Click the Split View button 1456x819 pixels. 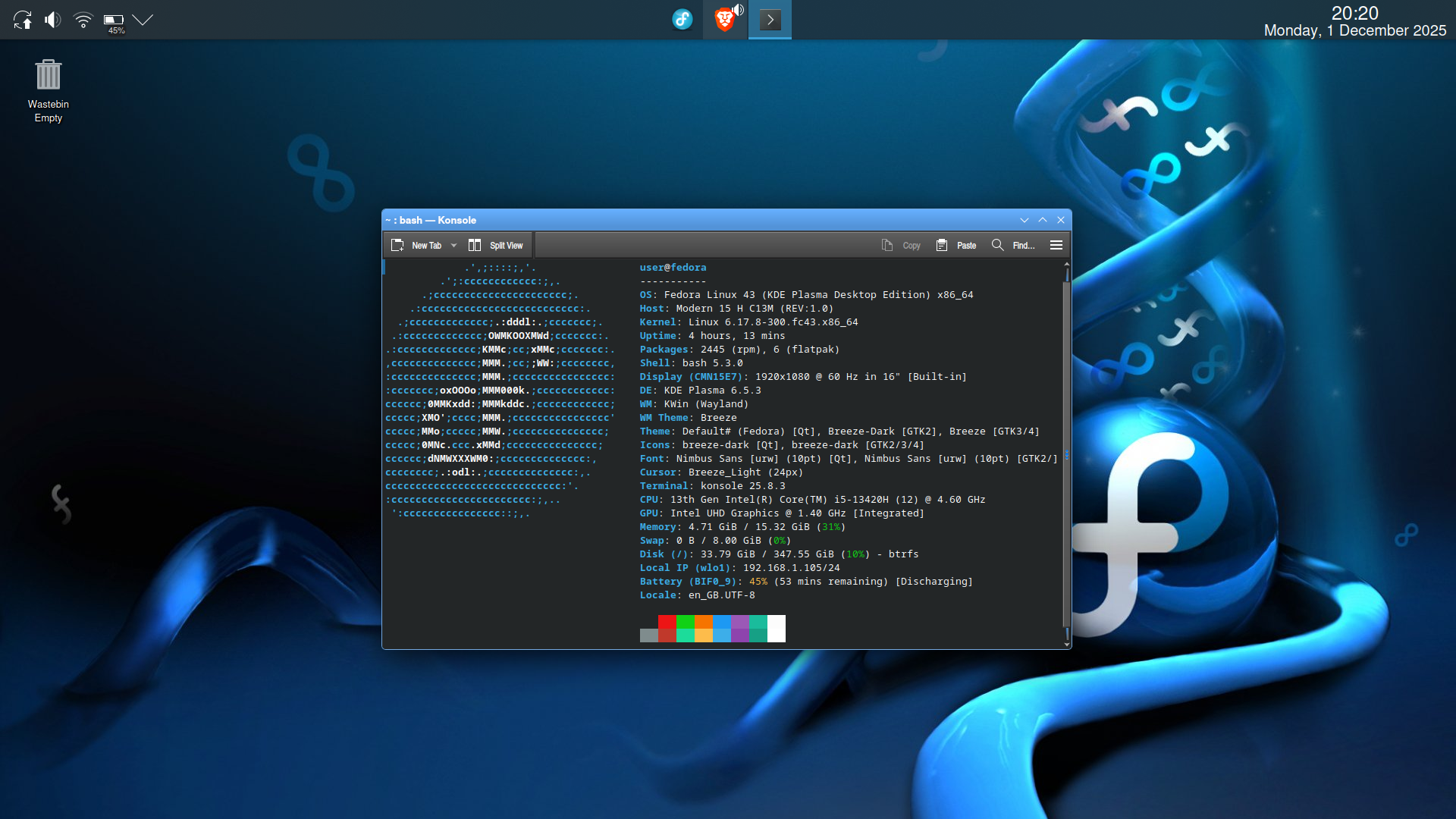point(496,245)
